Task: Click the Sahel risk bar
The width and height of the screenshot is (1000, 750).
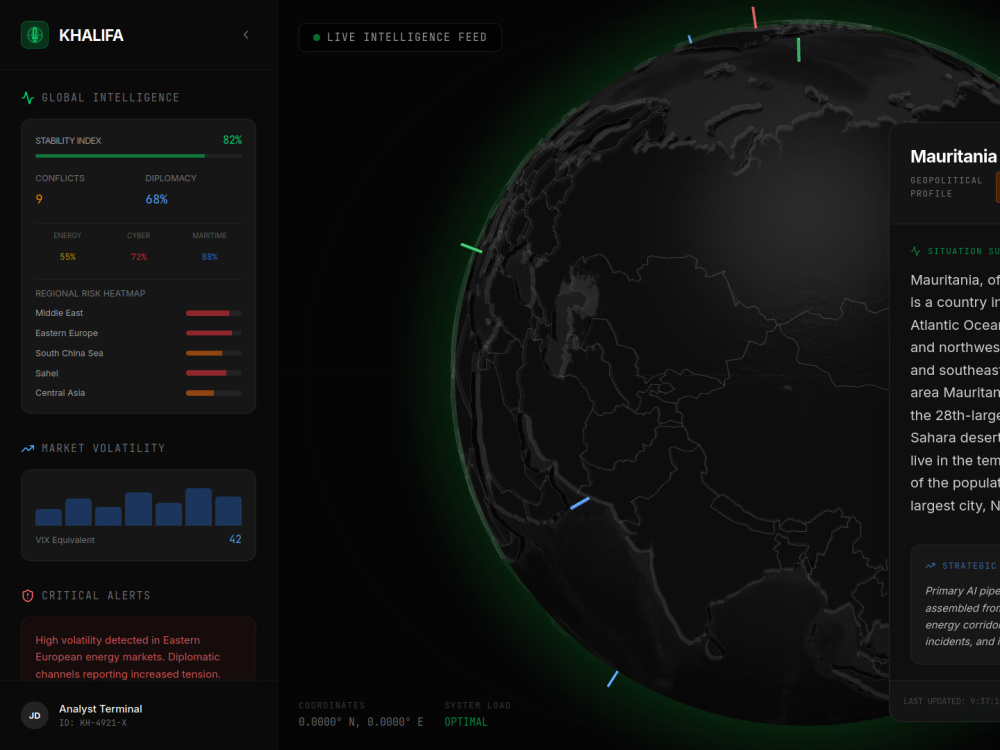Action: click(214, 373)
